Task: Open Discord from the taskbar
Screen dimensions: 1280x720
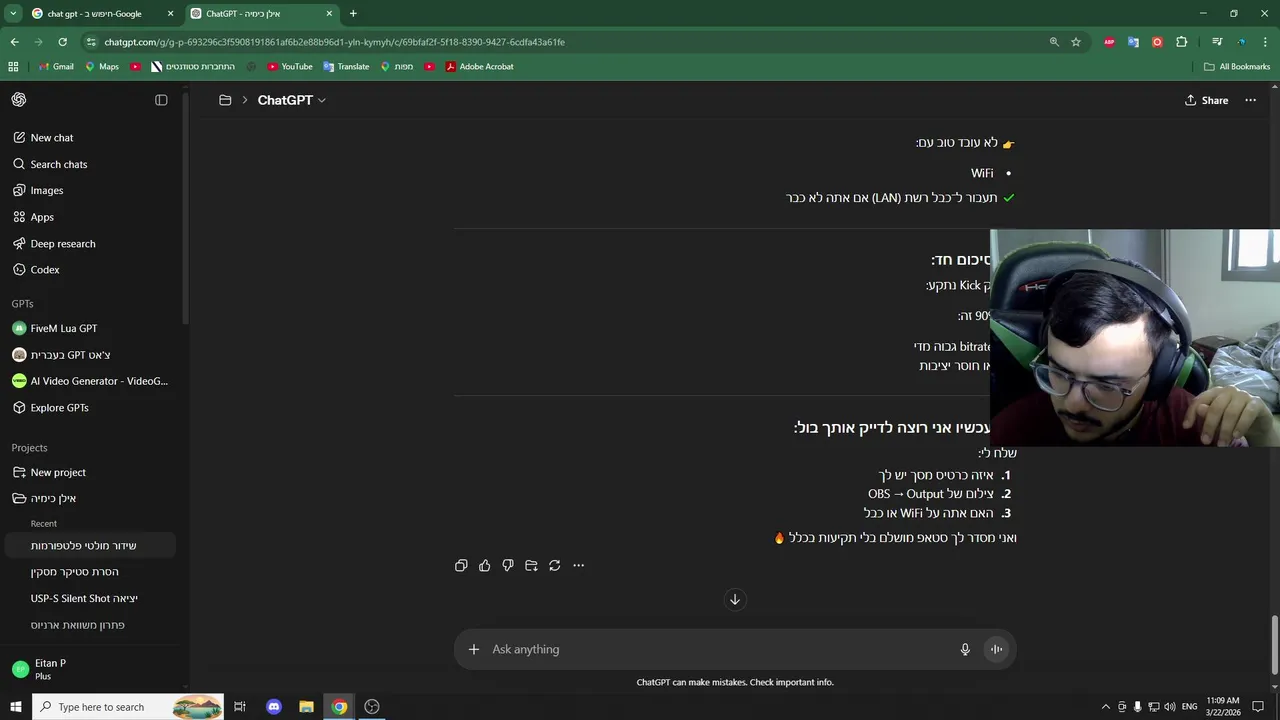Action: [x=274, y=707]
